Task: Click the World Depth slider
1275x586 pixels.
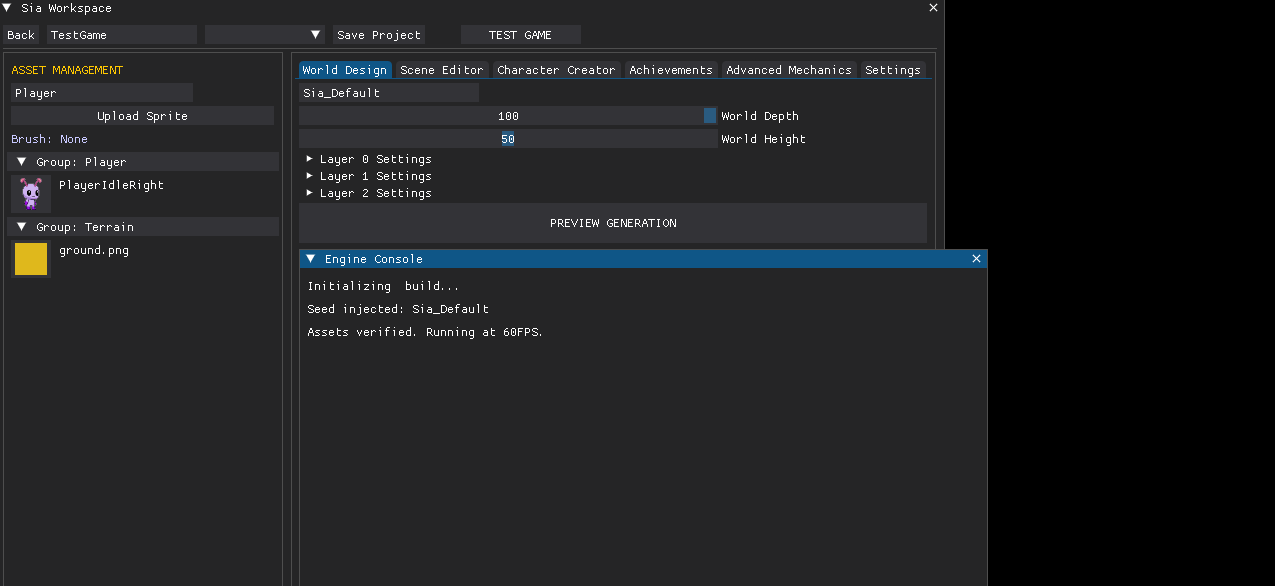Action: tap(508, 116)
